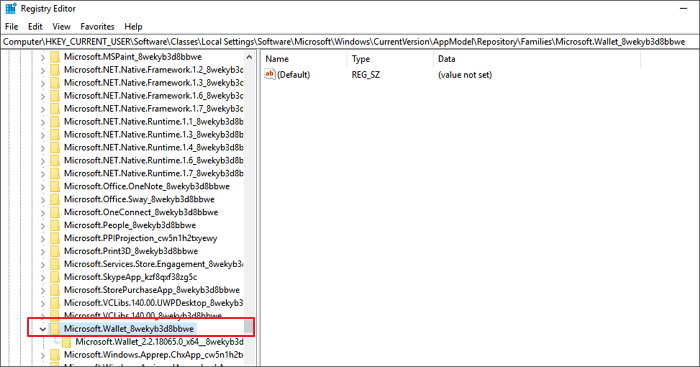Click the REG_SZ type cell

[x=366, y=75]
